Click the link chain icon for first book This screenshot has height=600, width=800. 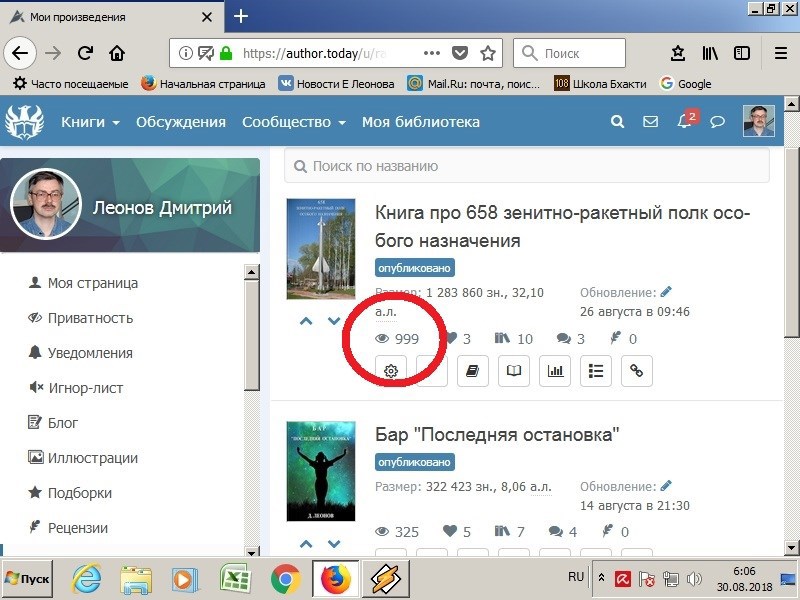click(636, 371)
